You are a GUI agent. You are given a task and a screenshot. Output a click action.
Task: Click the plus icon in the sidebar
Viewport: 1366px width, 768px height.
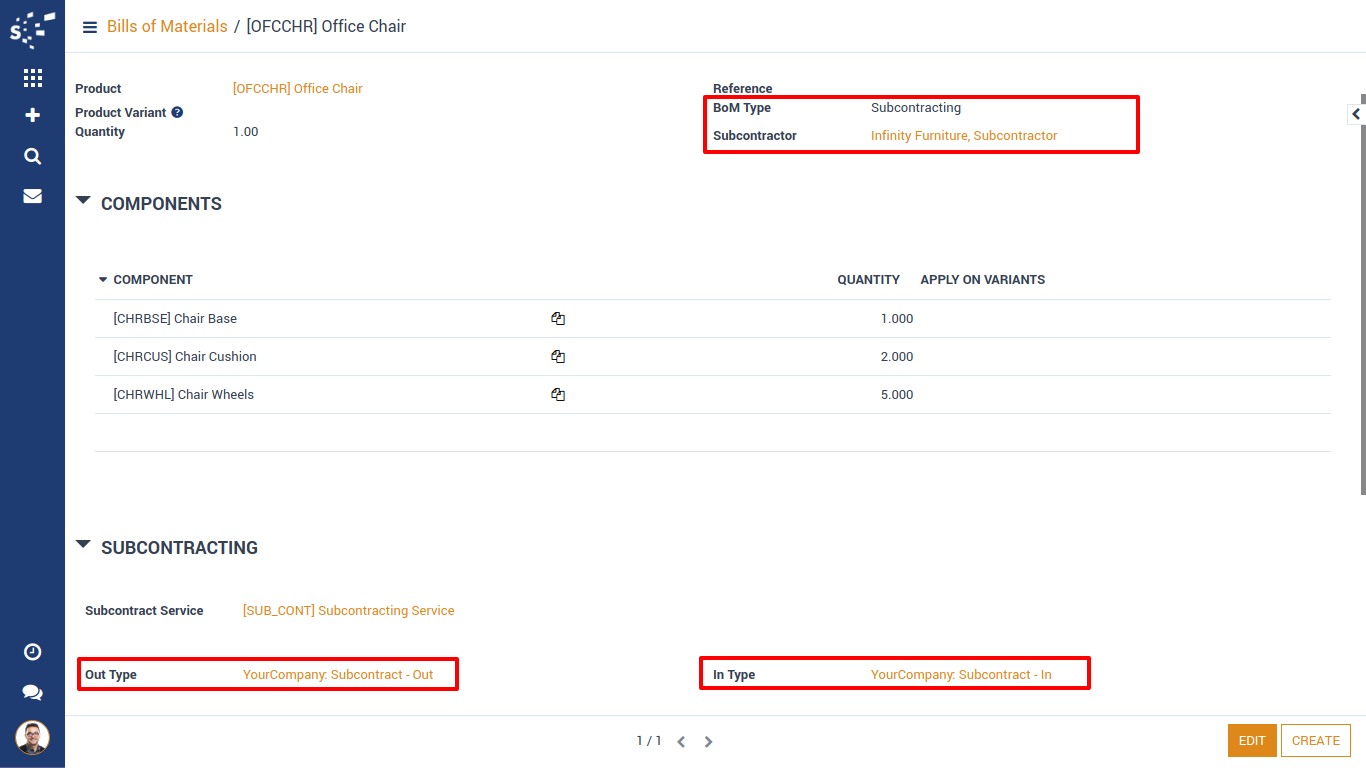pos(32,116)
